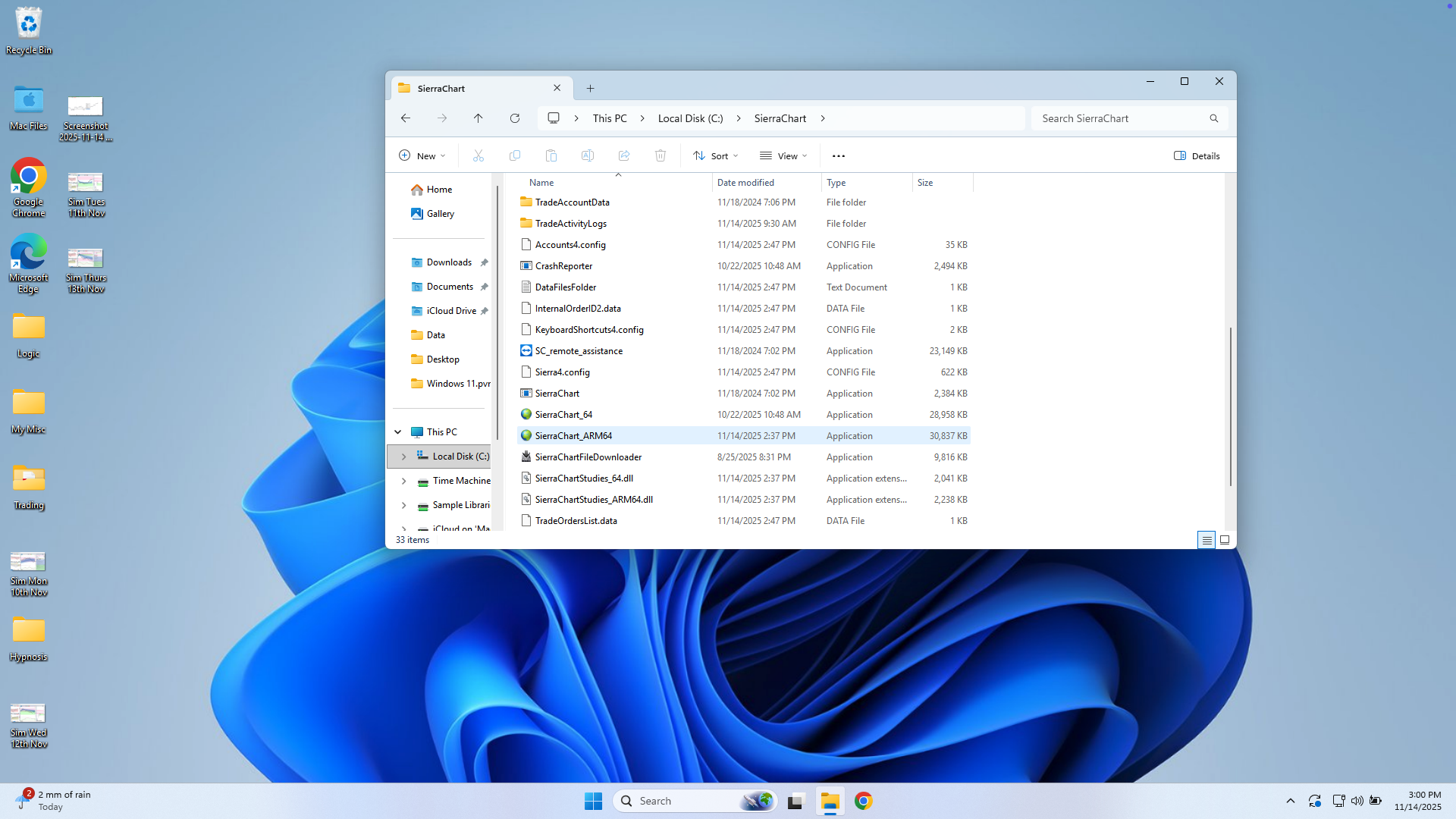
Task: Open the SierraChart_ARM64 application file
Action: coord(573,436)
